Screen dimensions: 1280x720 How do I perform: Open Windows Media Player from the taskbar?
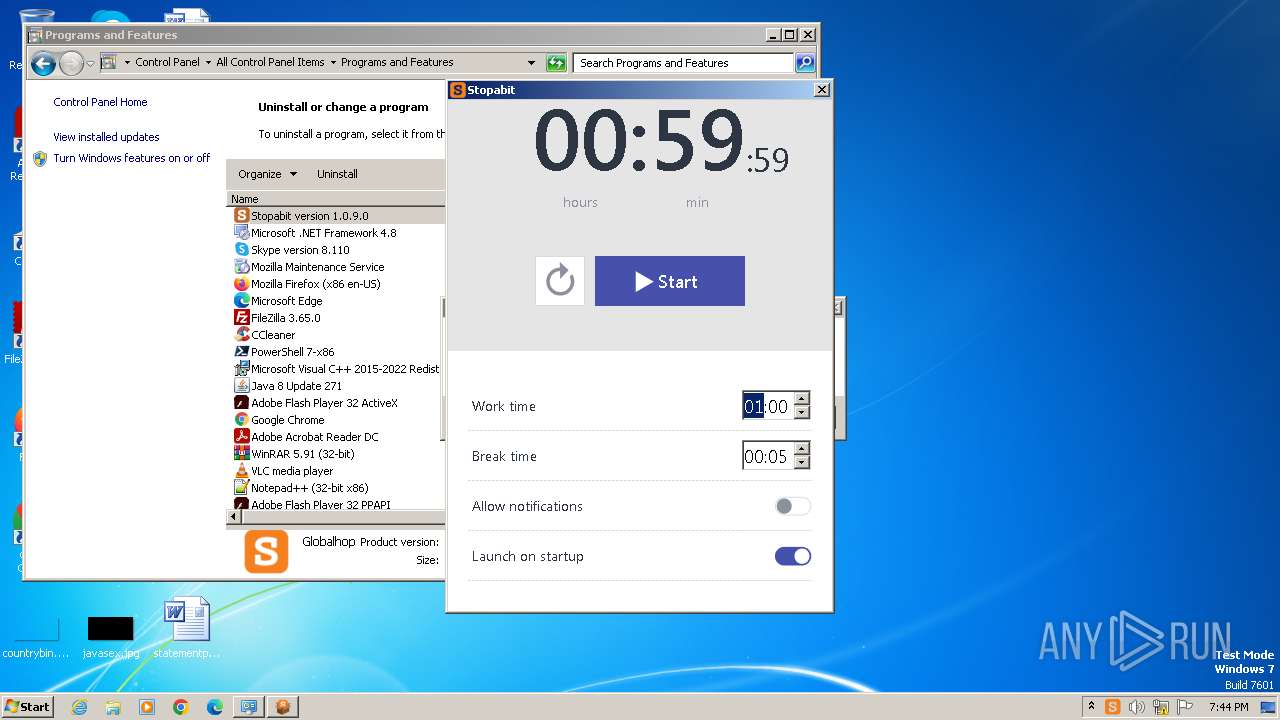[x=147, y=707]
